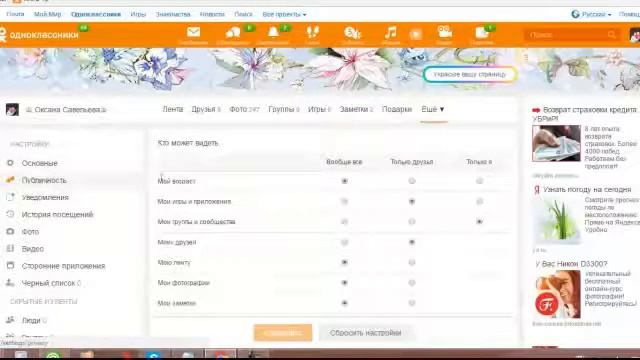
Task: Click the Поиск search input field
Action: 567,35
